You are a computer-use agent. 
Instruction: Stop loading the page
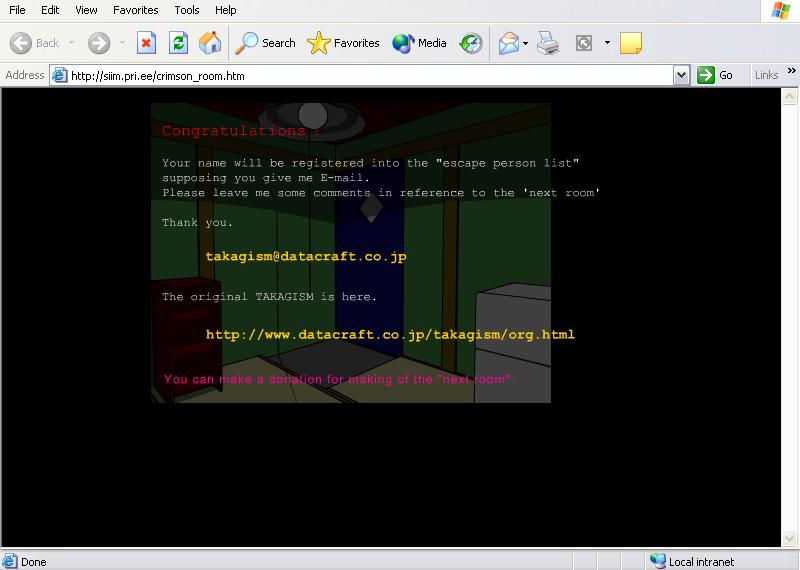[146, 43]
